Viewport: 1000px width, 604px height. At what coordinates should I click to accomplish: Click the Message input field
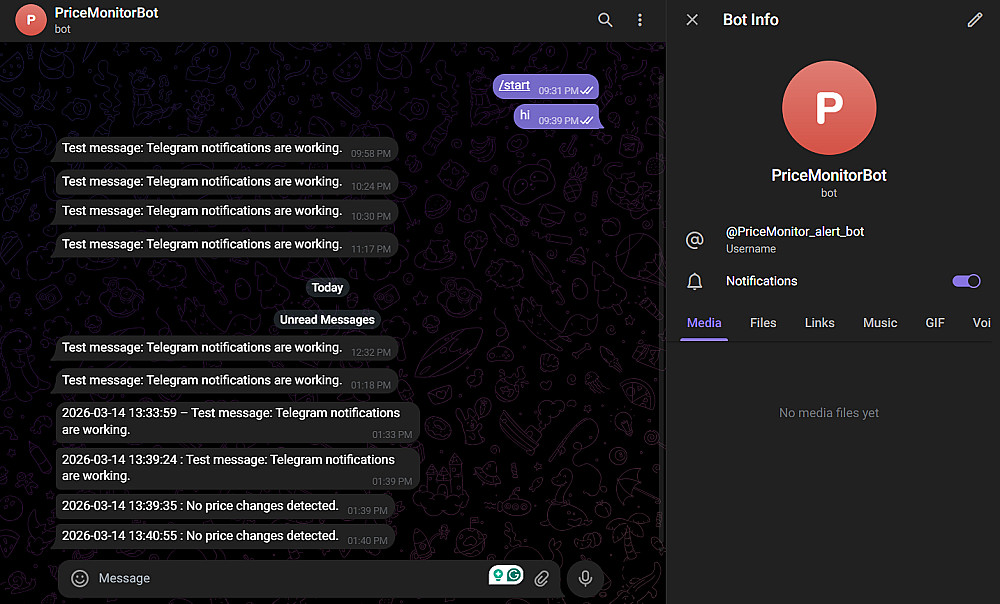290,578
